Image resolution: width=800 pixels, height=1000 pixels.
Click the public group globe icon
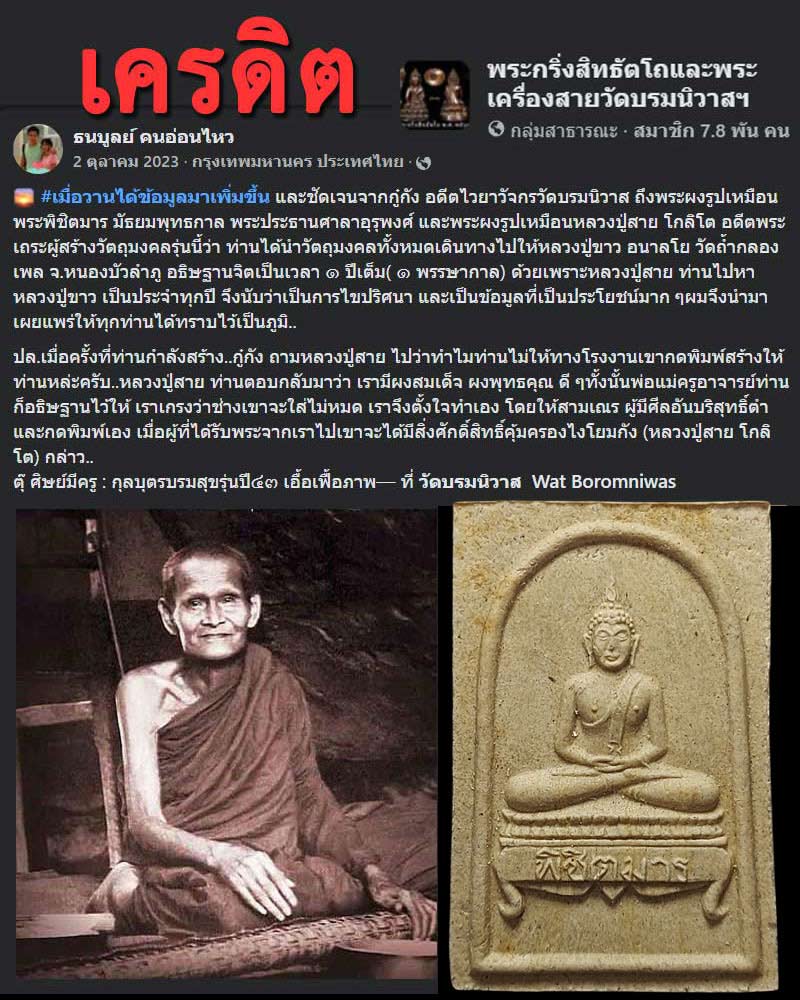click(x=496, y=129)
